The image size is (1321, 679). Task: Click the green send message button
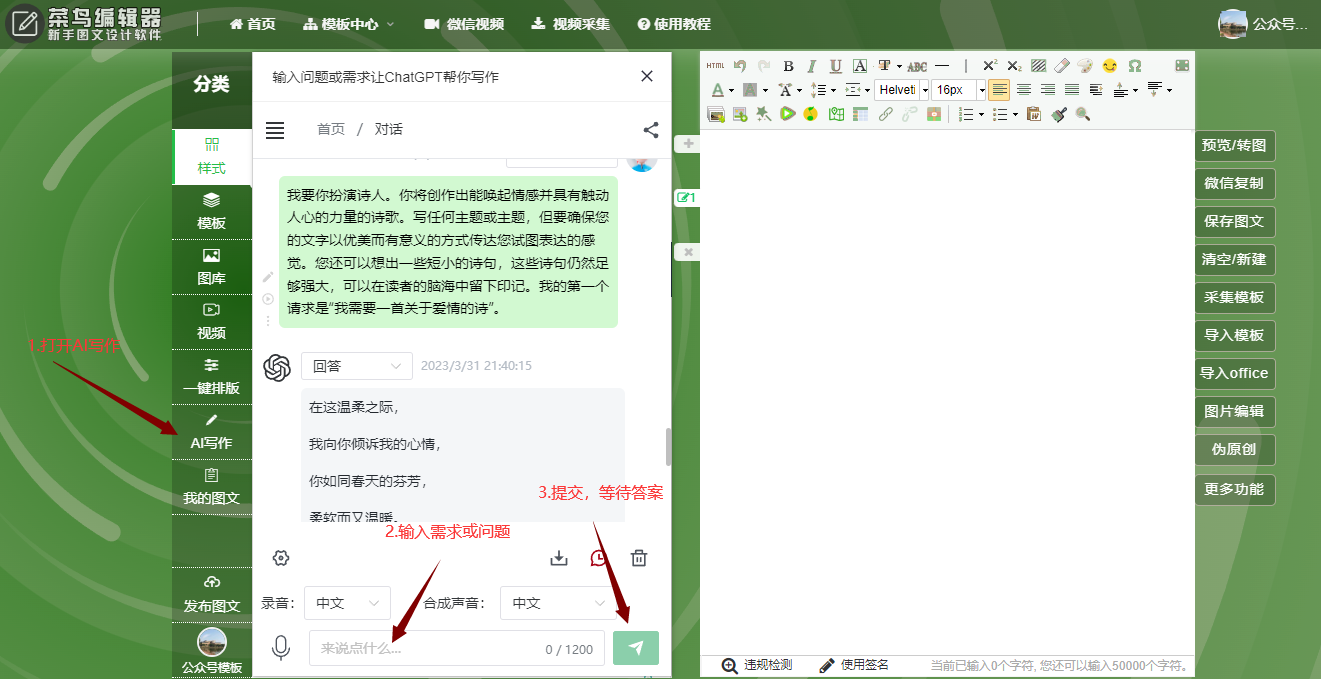(636, 648)
